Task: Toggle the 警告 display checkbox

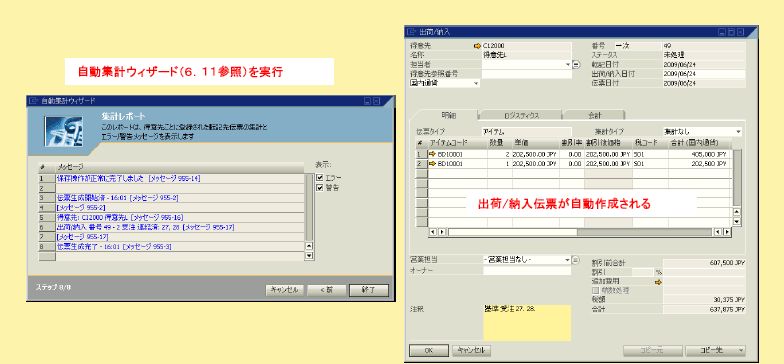Action: (320, 188)
